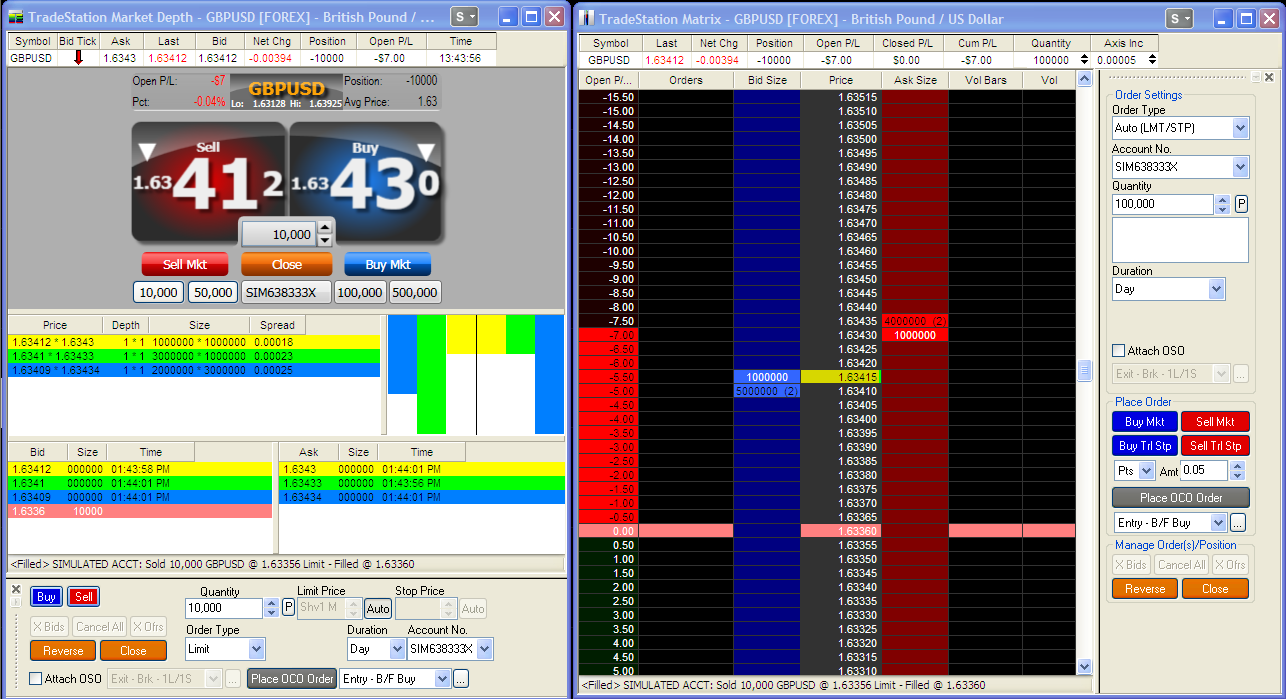Tick Attach OSO checkbox in Market Depth
The image size is (1286, 699).
click(36, 678)
